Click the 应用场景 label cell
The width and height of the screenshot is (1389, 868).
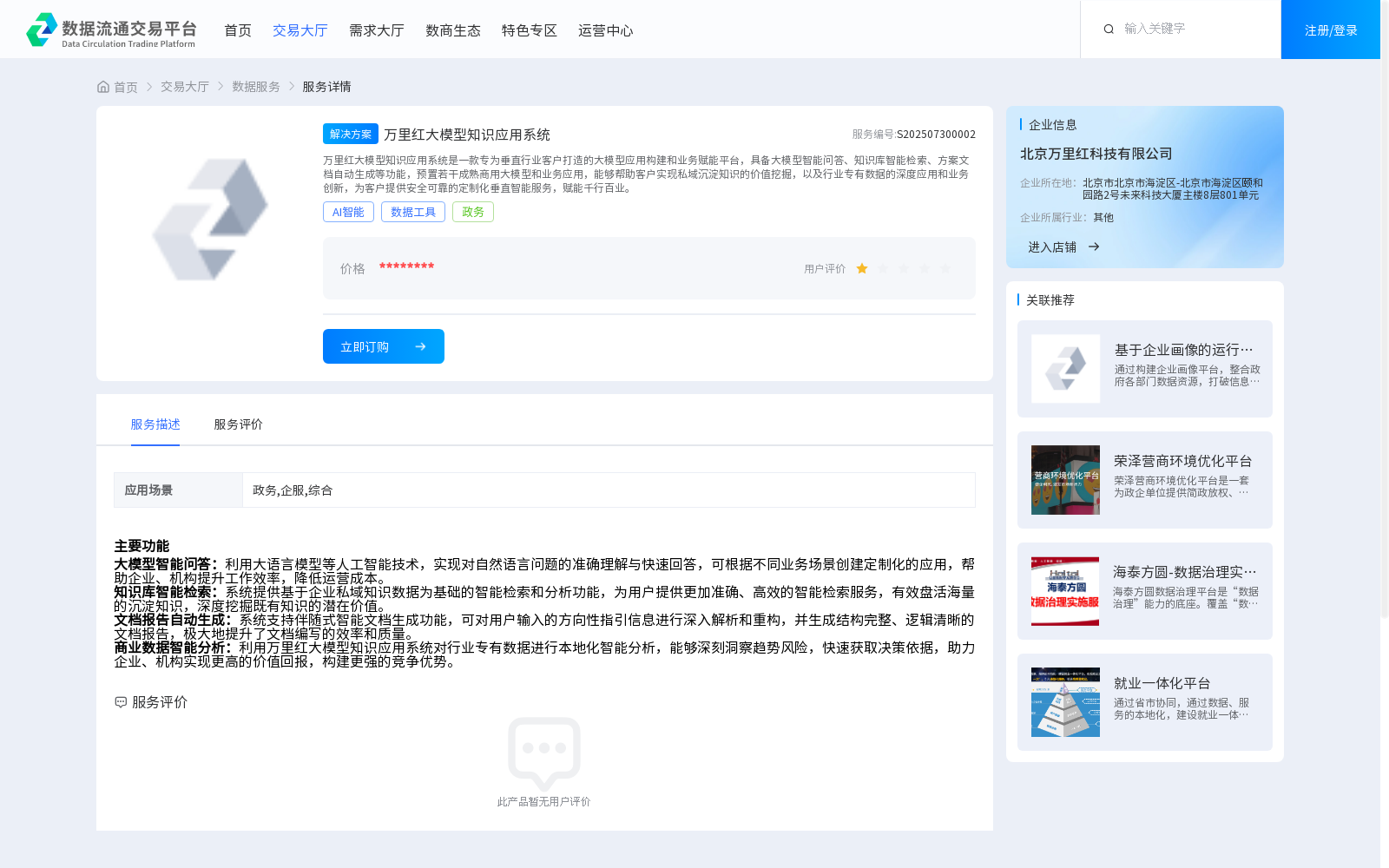(x=178, y=490)
